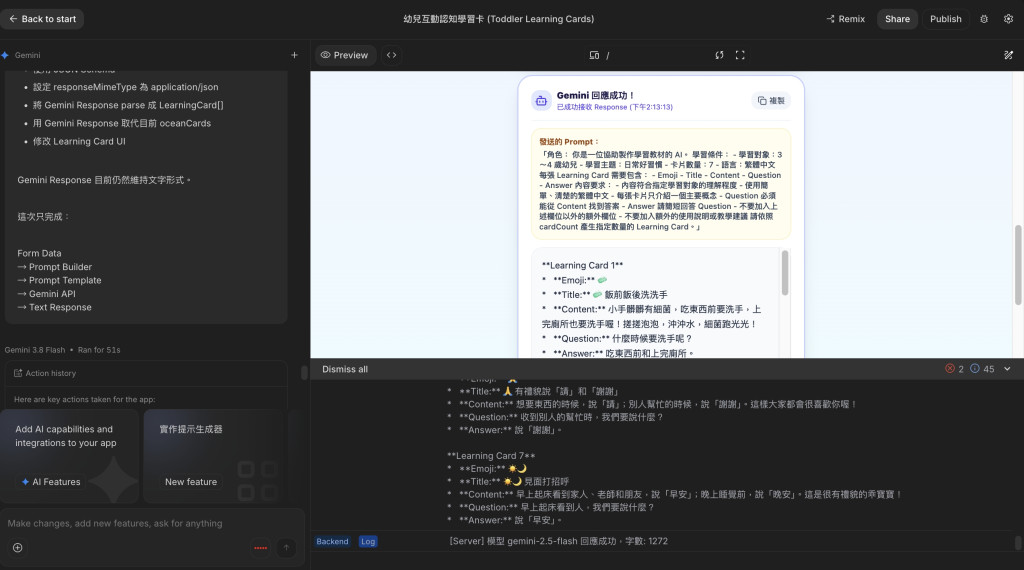Click the response card inner scrollbar

784,272
